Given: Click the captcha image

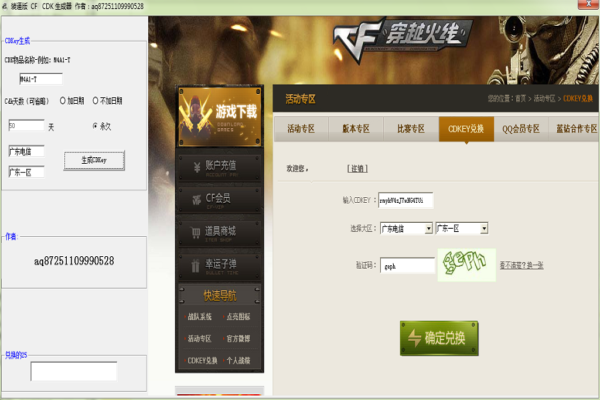Looking at the screenshot, I should click(466, 265).
